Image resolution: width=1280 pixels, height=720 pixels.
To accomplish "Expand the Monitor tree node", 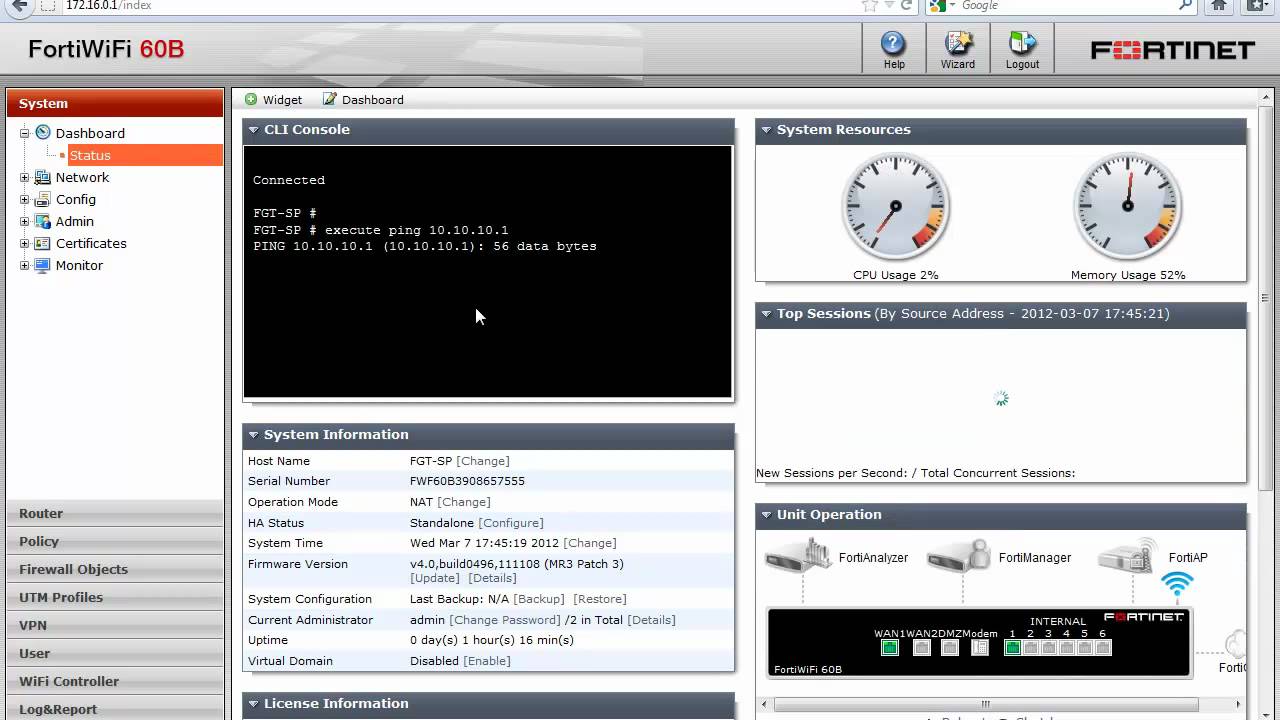I will click(x=25, y=265).
